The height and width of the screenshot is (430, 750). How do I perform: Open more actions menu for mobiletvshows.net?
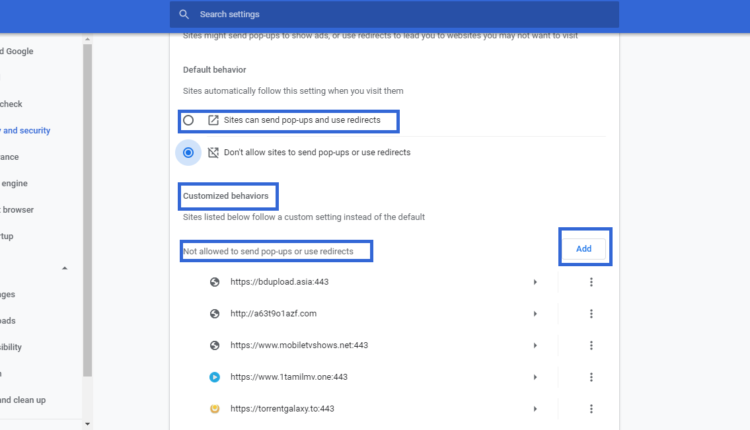click(591, 345)
